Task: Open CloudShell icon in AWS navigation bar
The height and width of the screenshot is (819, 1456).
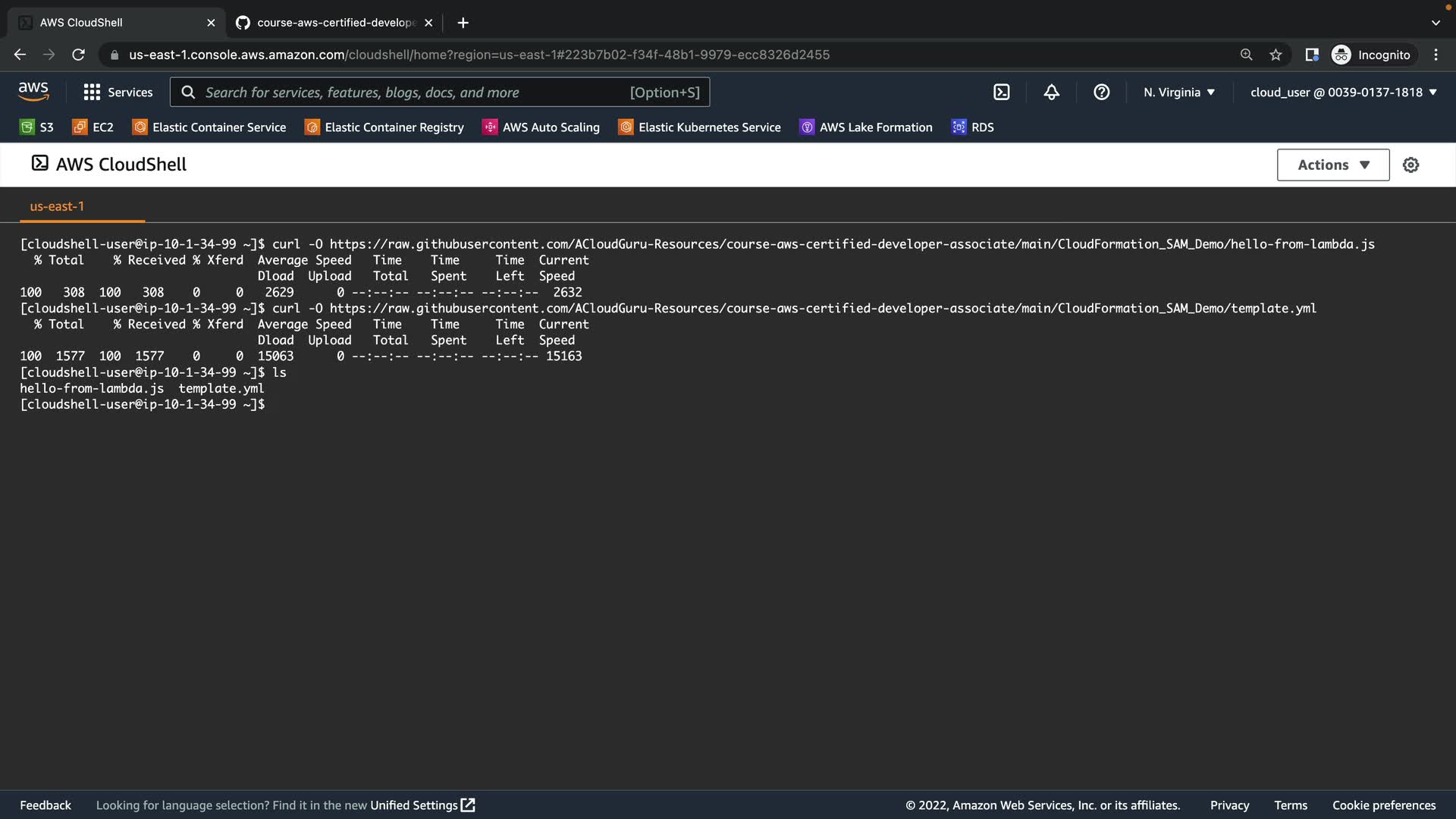Action: coord(1001,93)
